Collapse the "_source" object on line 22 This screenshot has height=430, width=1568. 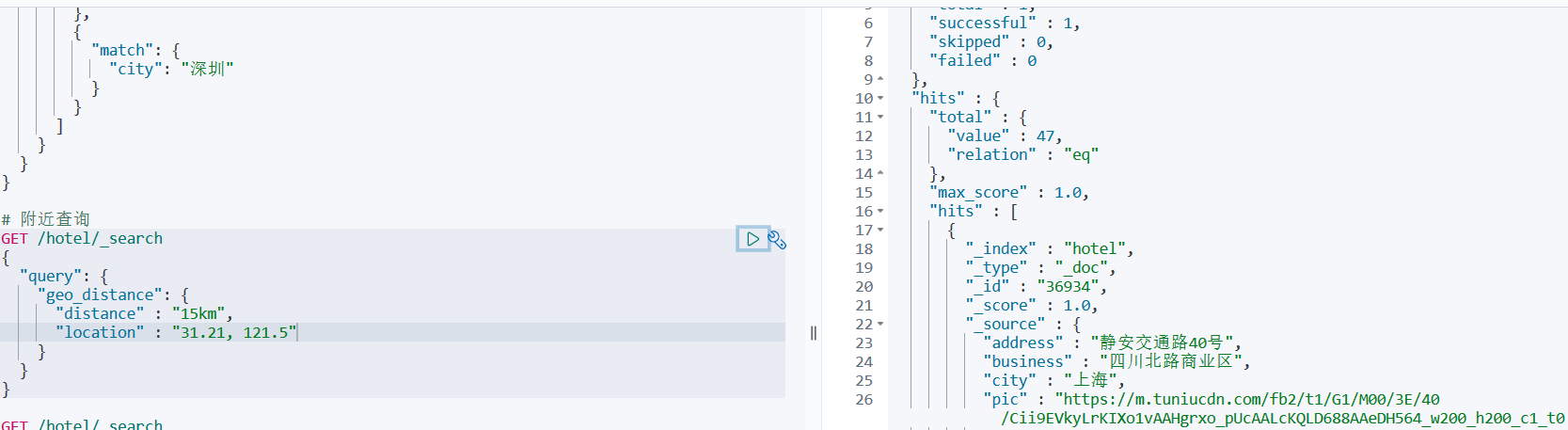(880, 324)
